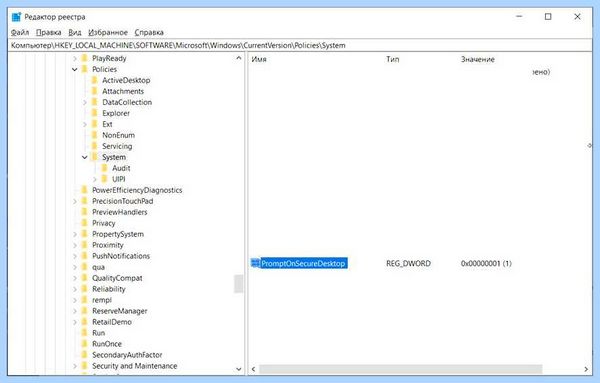Click the NonEnum folder icon
The height and width of the screenshot is (383, 600).
95,135
